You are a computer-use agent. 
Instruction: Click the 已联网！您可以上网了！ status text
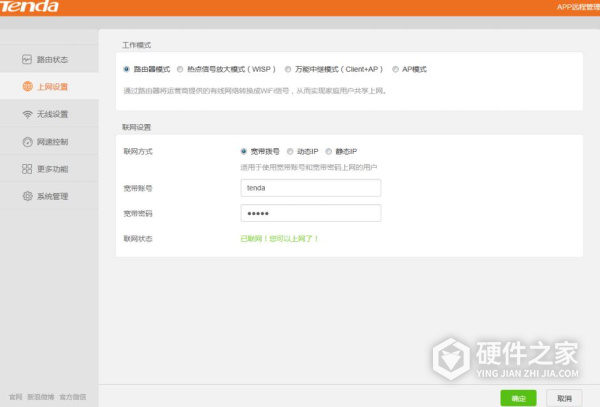click(279, 239)
